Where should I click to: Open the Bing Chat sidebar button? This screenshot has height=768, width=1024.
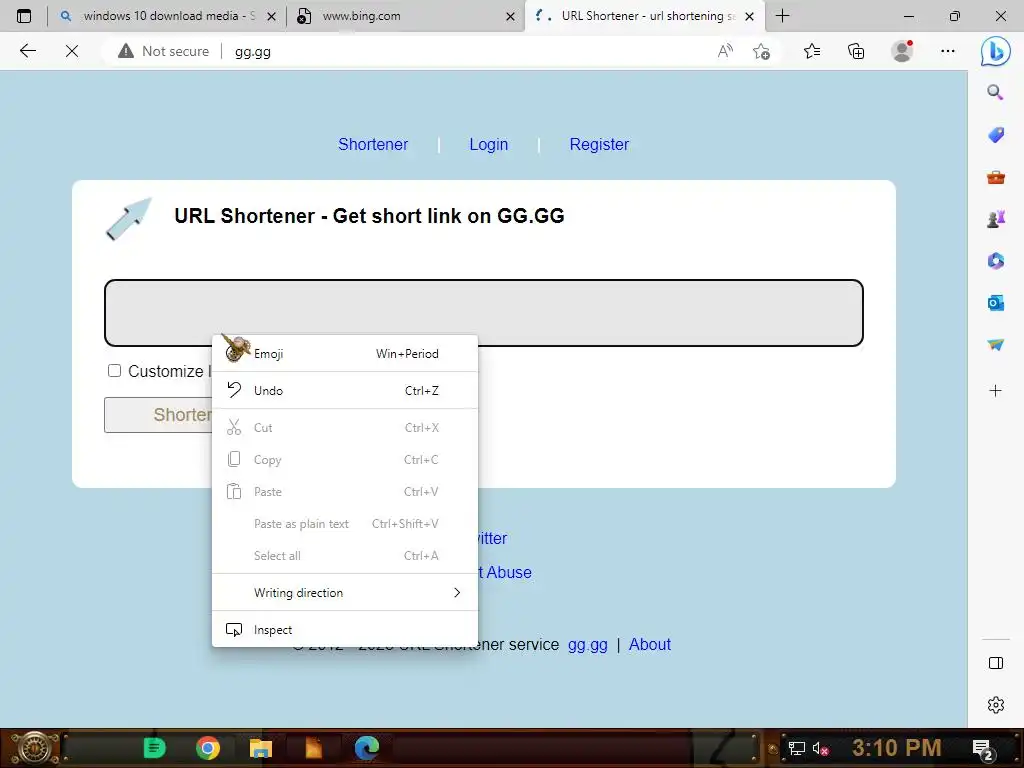995,51
